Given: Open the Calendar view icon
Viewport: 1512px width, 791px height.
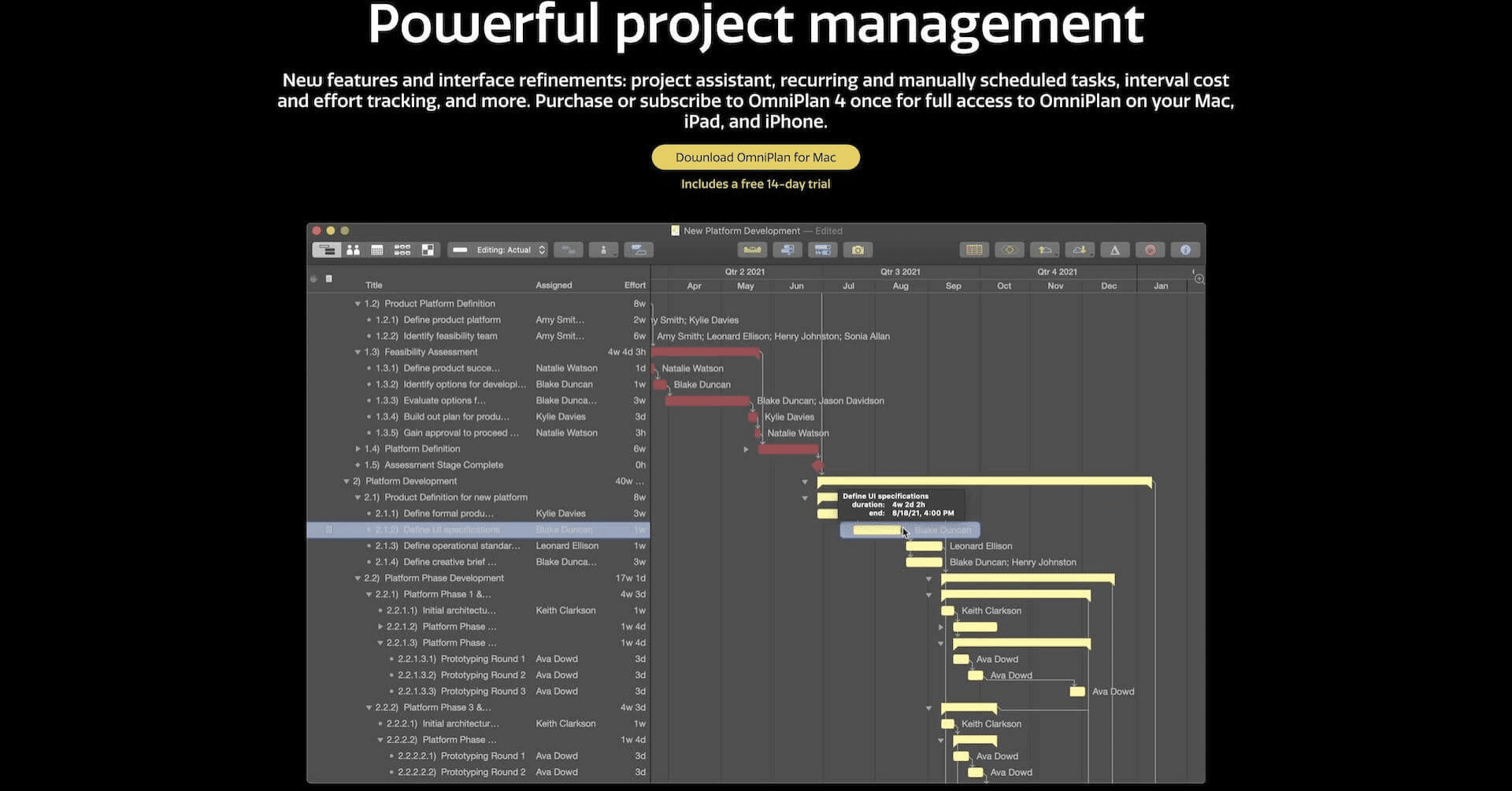Looking at the screenshot, I should tap(377, 250).
